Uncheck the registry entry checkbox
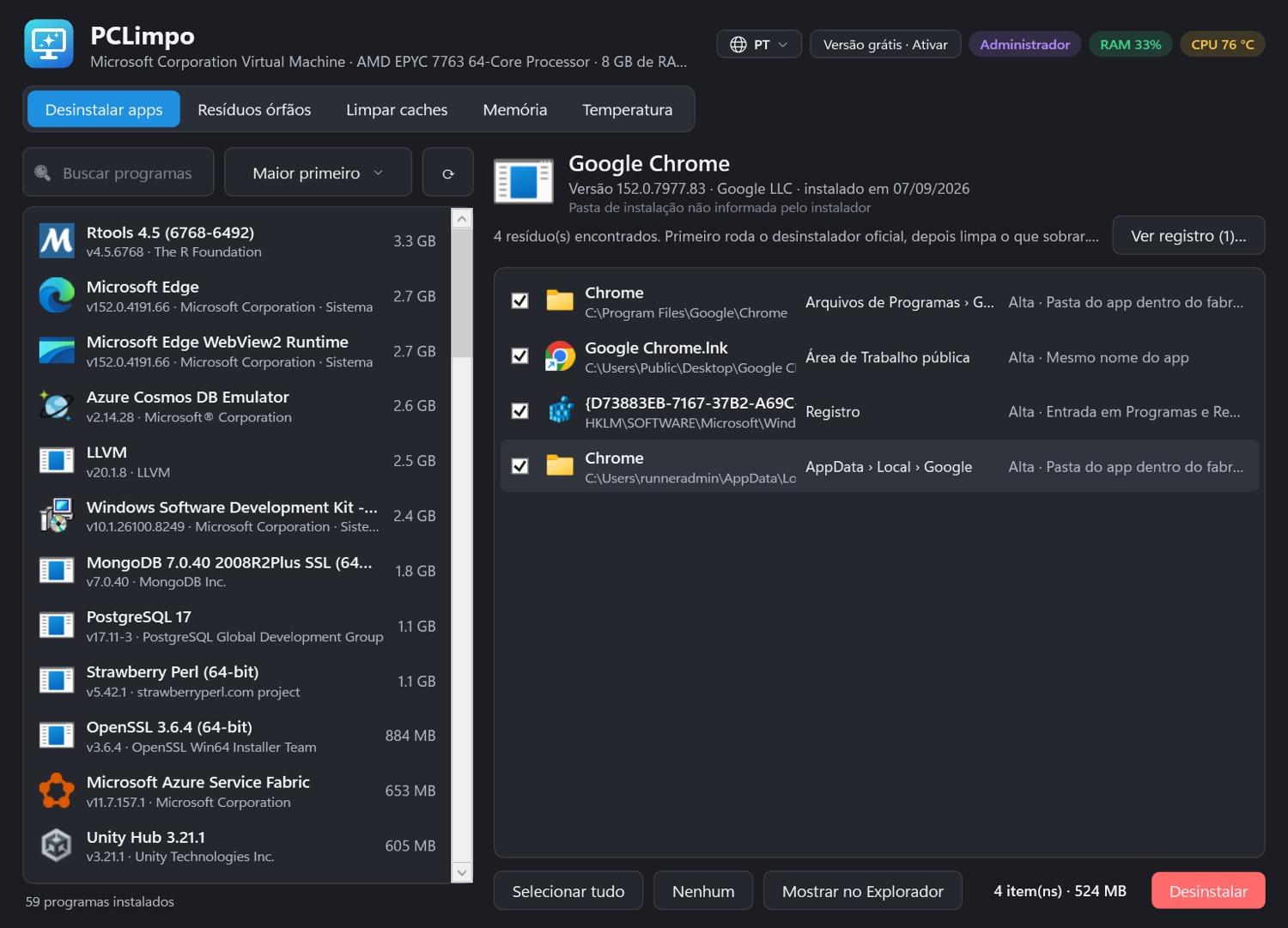This screenshot has width=1288, height=928. (519, 411)
